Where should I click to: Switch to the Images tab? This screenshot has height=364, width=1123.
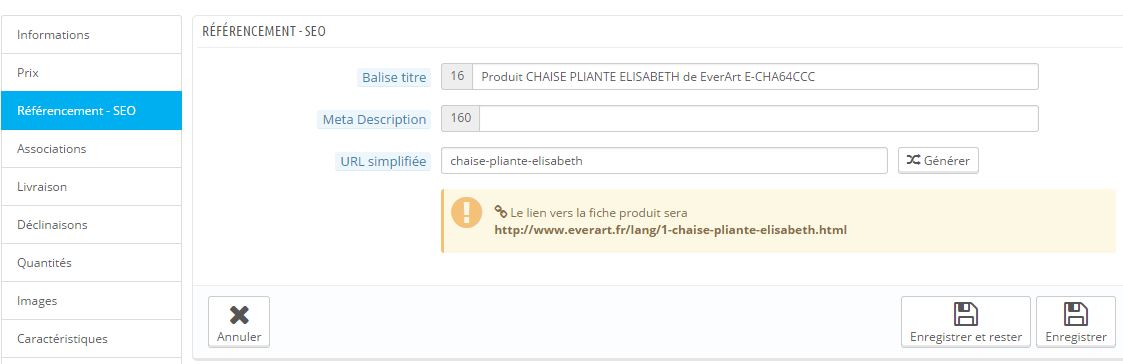tap(91, 301)
